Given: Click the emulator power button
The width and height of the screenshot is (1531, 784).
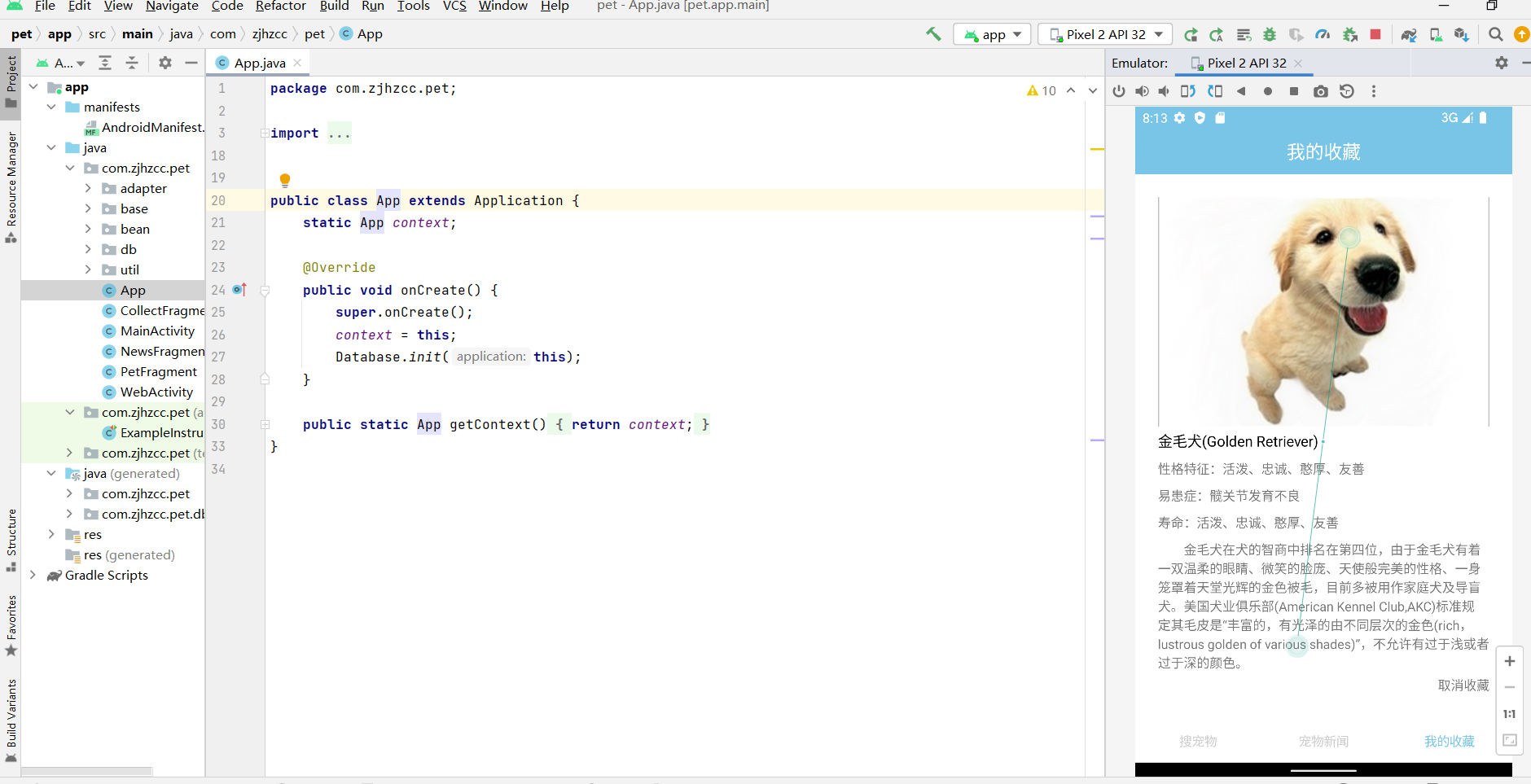Looking at the screenshot, I should click(x=1119, y=91).
